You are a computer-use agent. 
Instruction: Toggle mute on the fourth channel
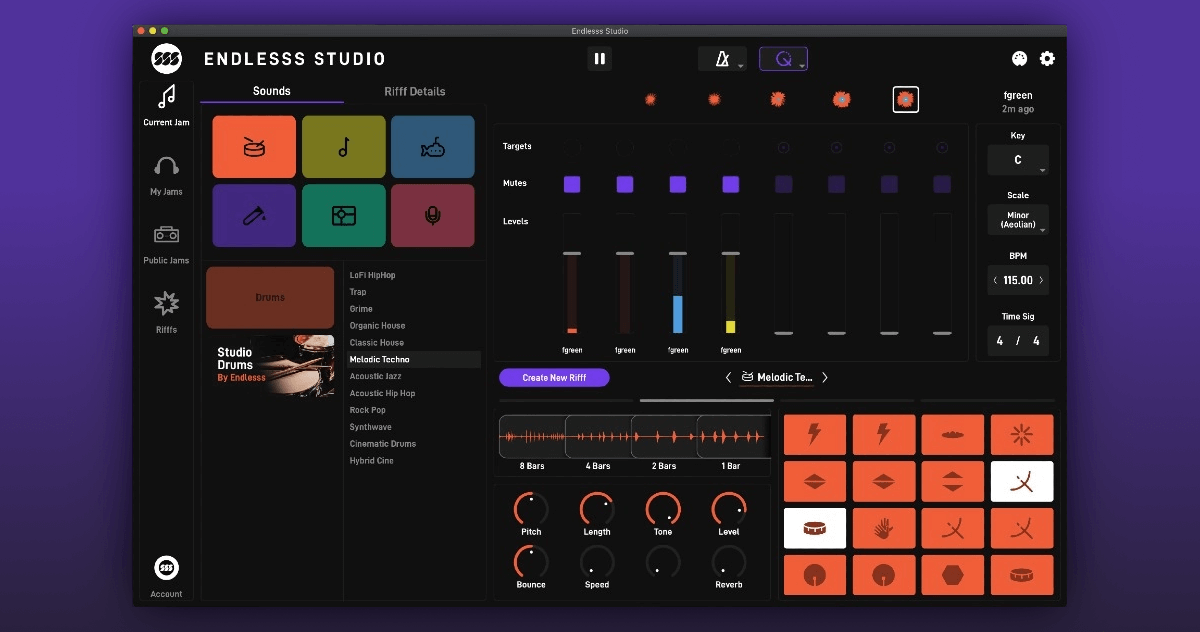tap(731, 184)
